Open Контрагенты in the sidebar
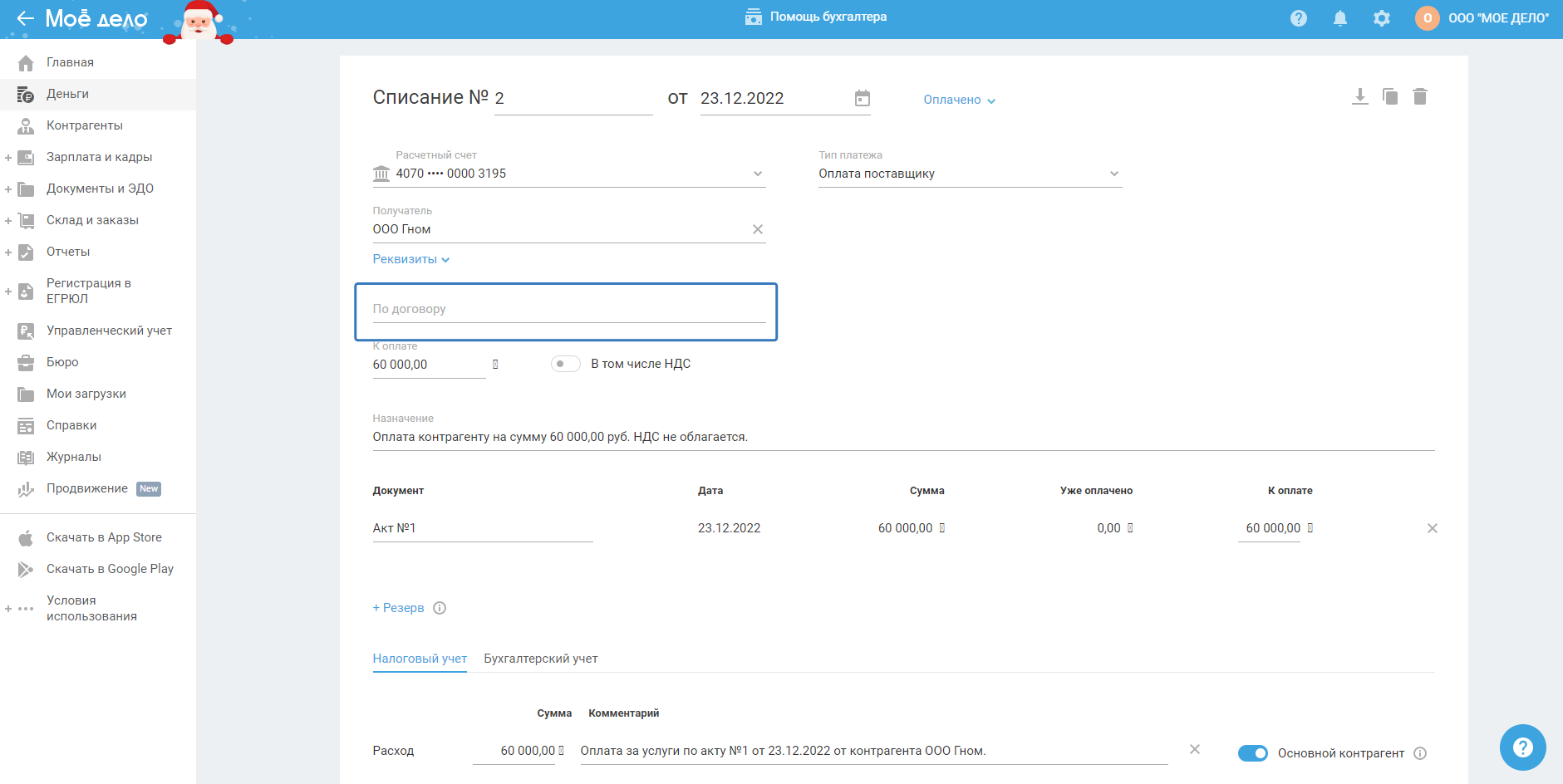This screenshot has height=784, width=1563. 85,125
